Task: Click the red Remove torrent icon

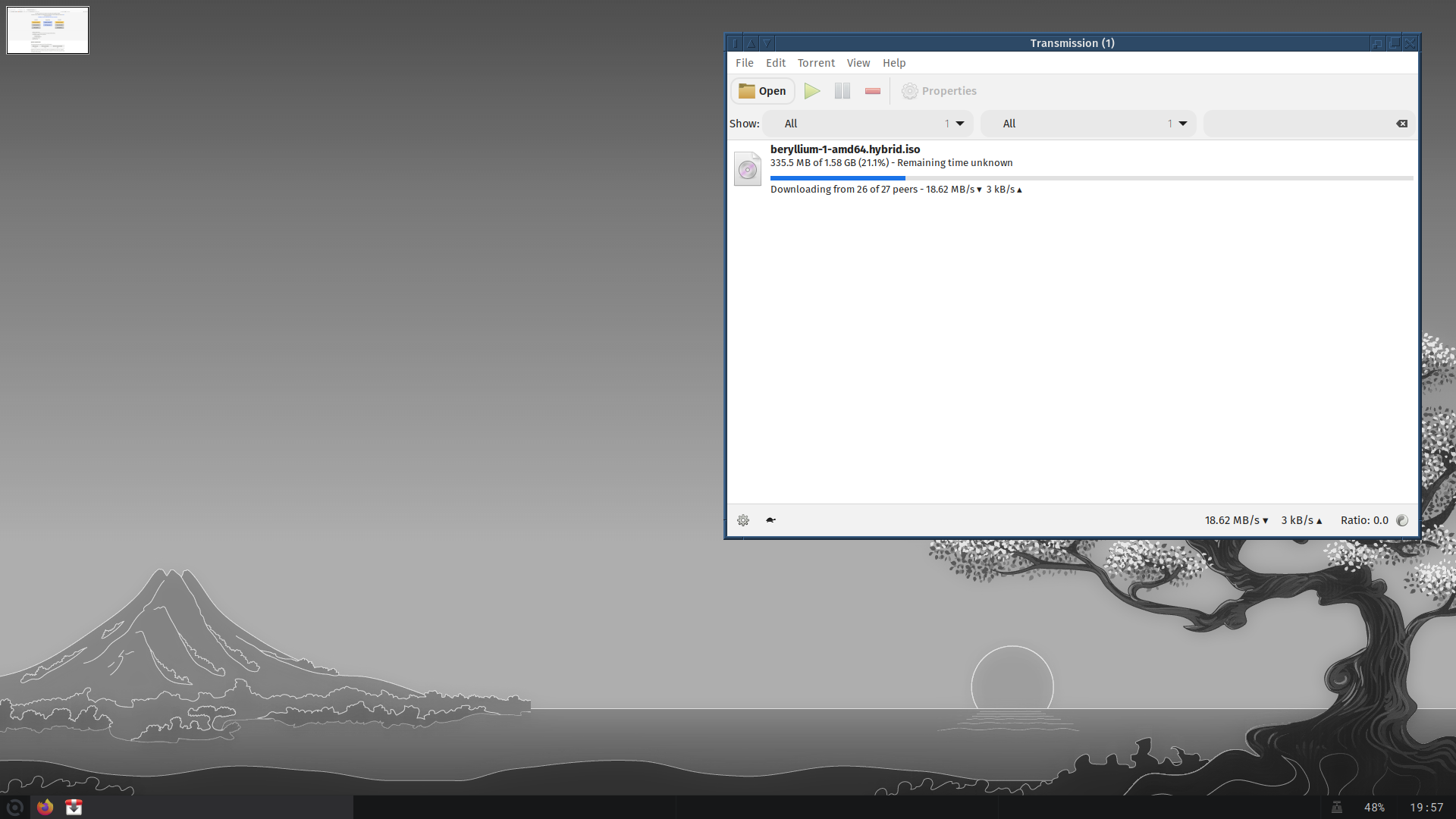Action: pos(872,91)
